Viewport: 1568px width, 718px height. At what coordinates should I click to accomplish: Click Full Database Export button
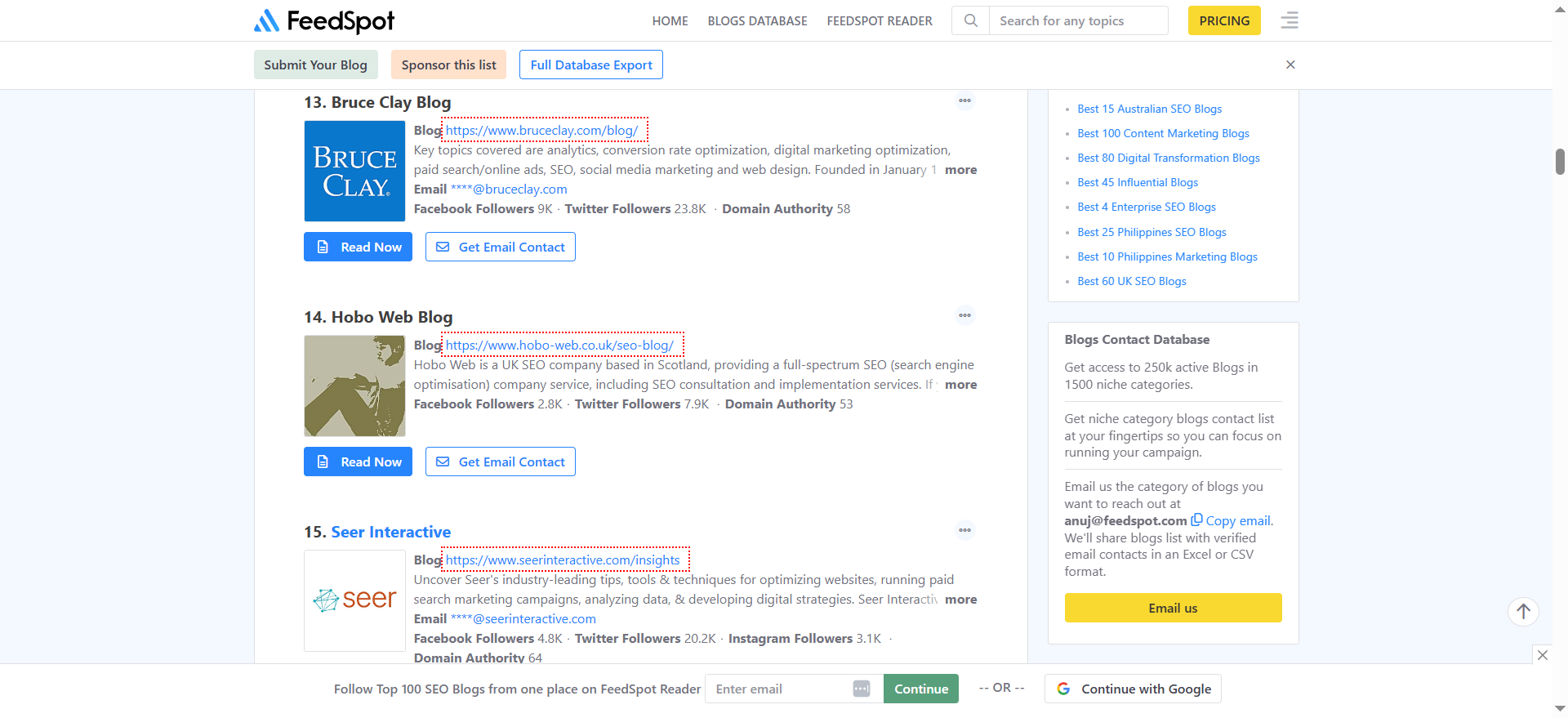tap(591, 65)
